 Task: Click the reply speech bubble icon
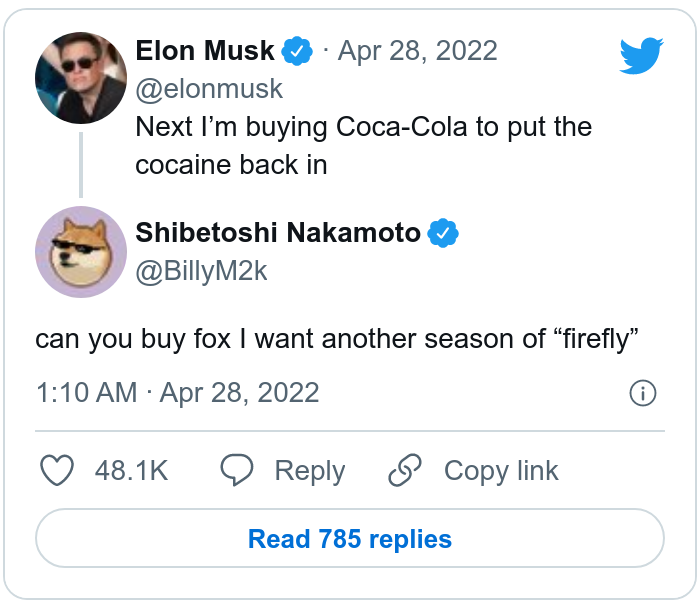(238, 471)
